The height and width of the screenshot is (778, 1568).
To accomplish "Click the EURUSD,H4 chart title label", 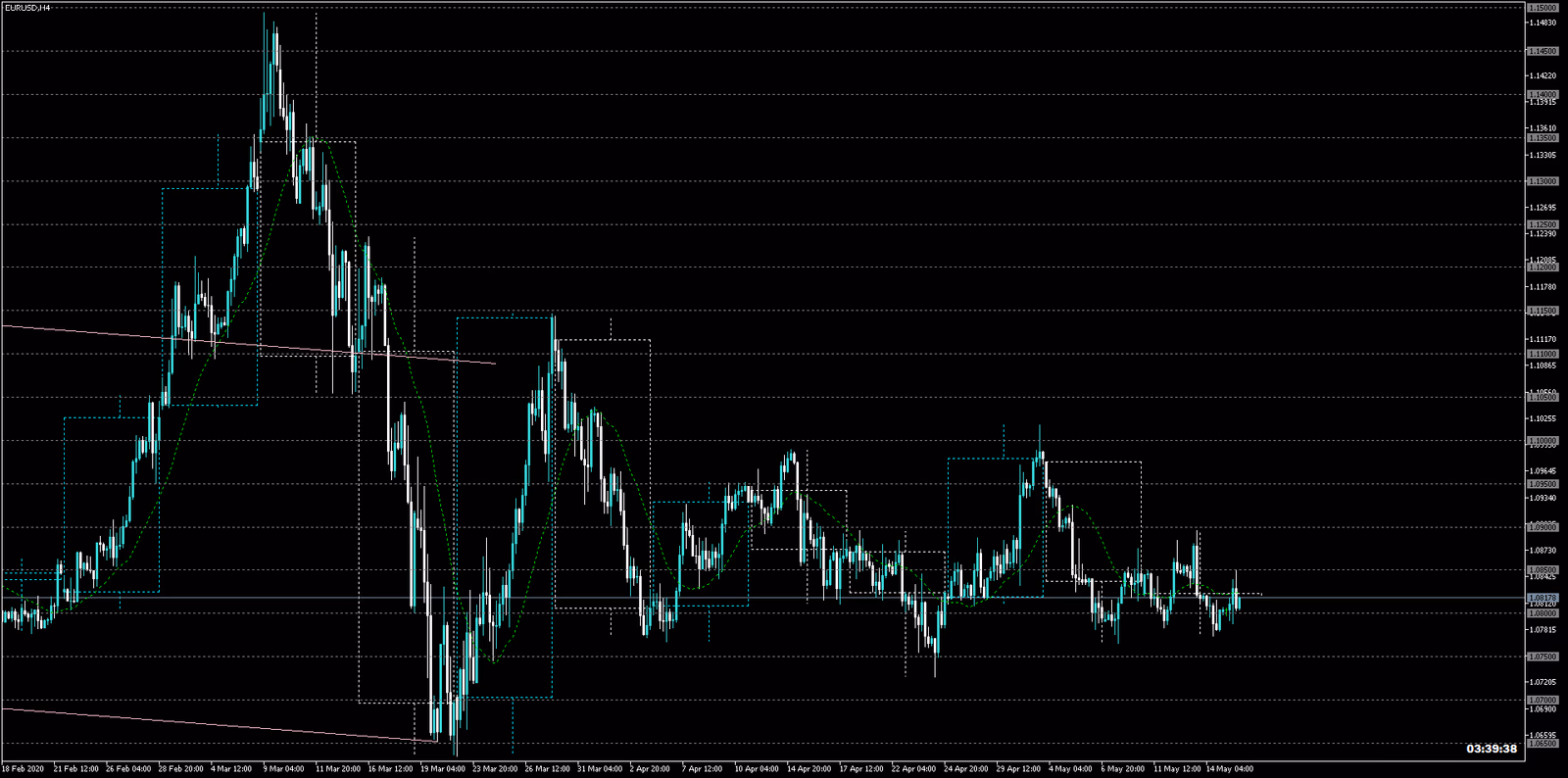I will [27, 8].
